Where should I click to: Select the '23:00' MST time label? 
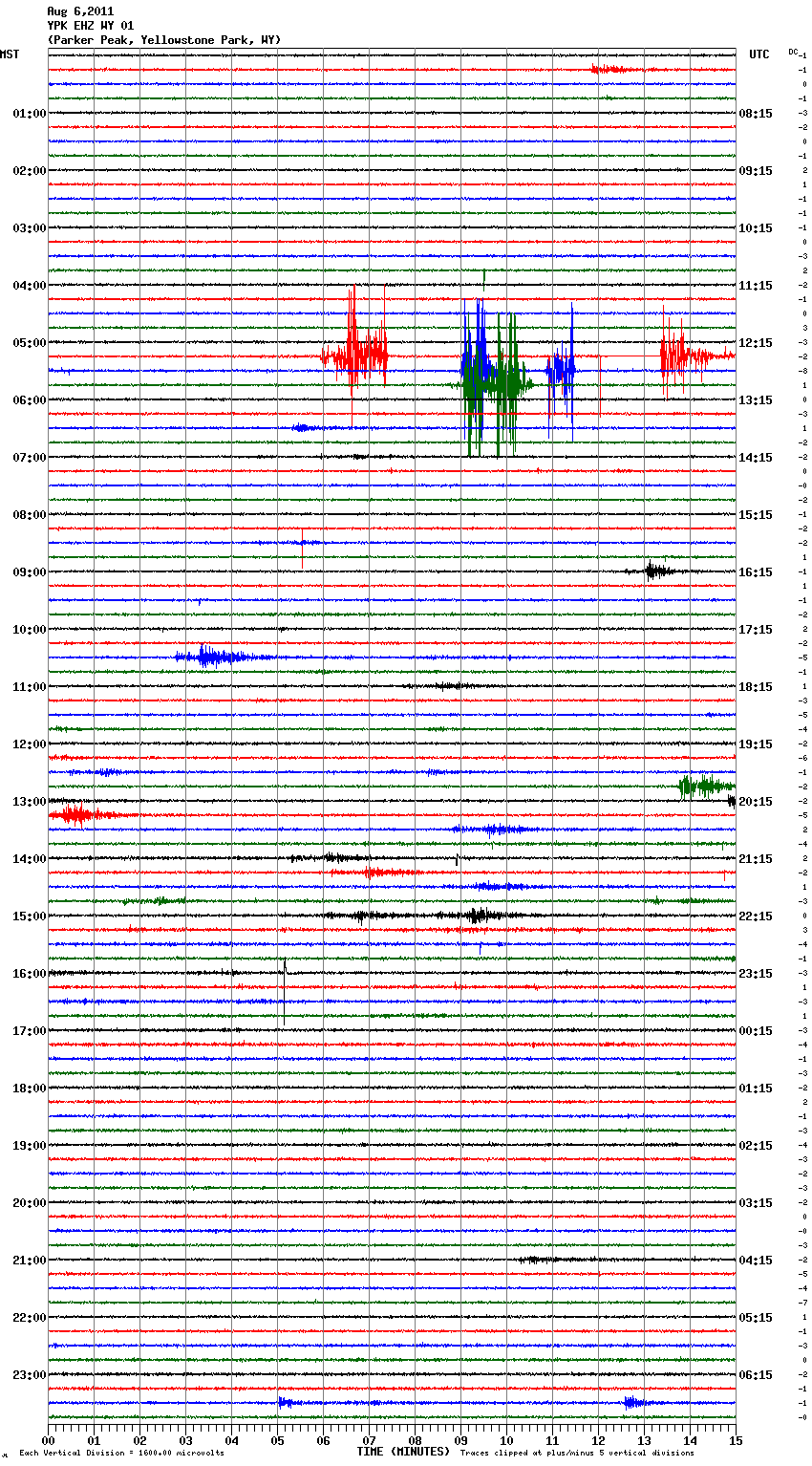[30, 1375]
